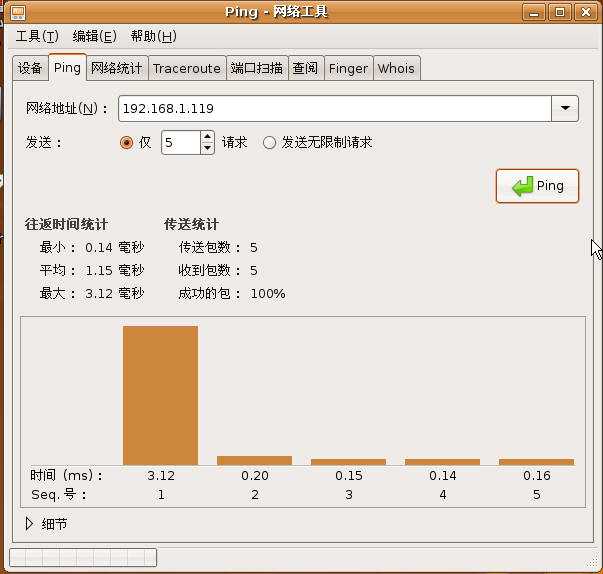Click the bar for Seq 2
Viewport: 603px width, 574px height.
[x=255, y=461]
